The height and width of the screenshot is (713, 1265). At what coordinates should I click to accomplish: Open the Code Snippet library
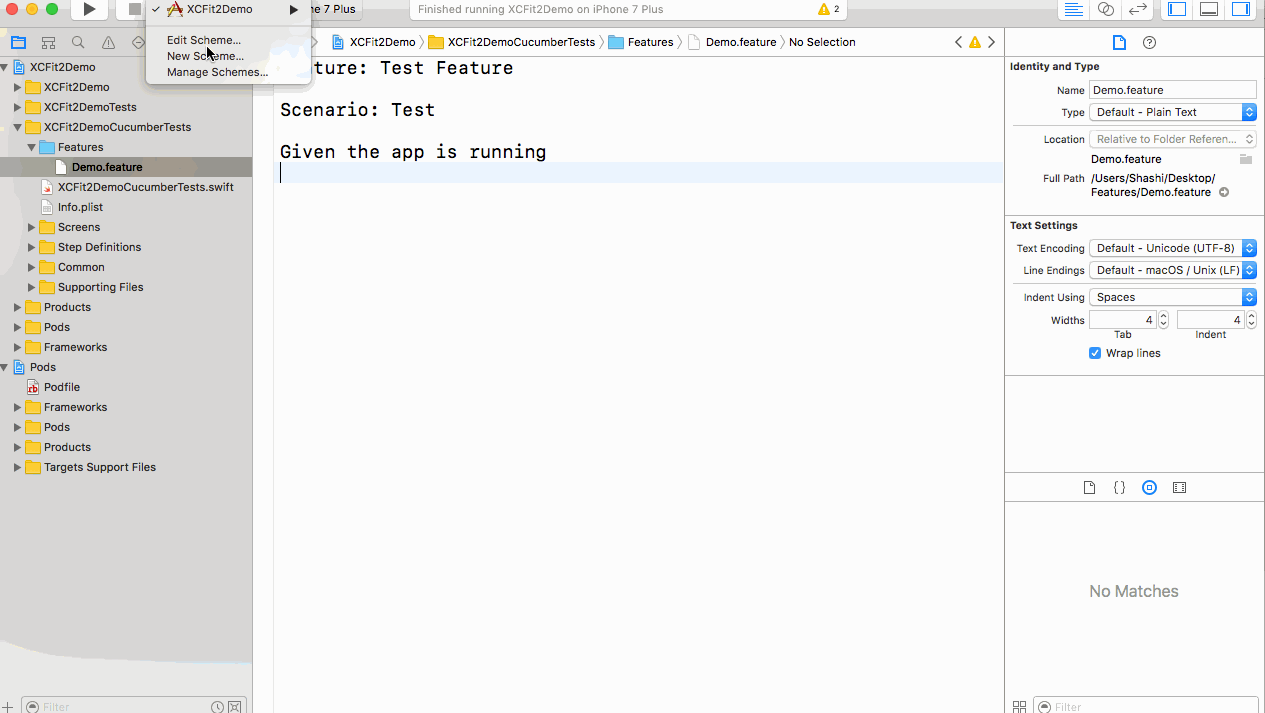point(1120,488)
